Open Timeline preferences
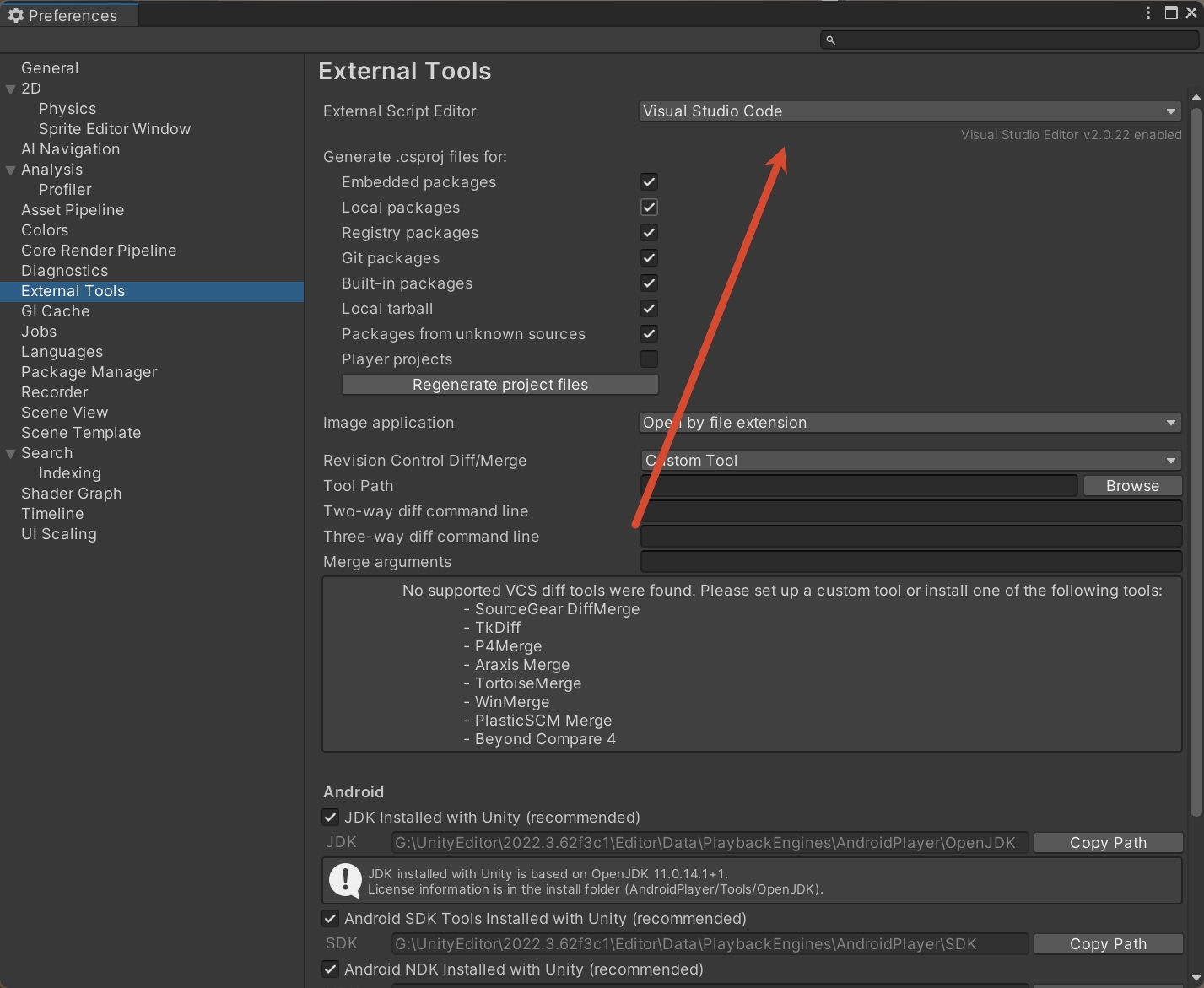The image size is (1204, 988). click(x=52, y=514)
